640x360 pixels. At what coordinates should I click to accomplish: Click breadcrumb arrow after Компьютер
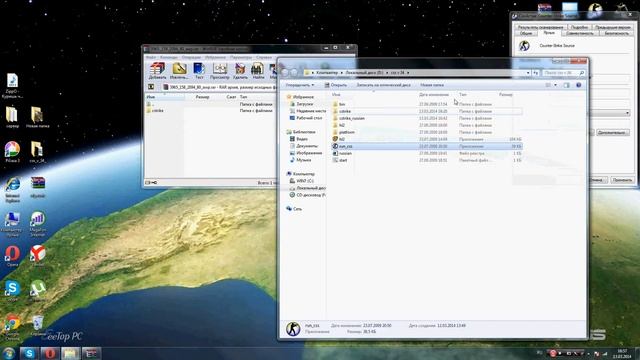(341, 73)
